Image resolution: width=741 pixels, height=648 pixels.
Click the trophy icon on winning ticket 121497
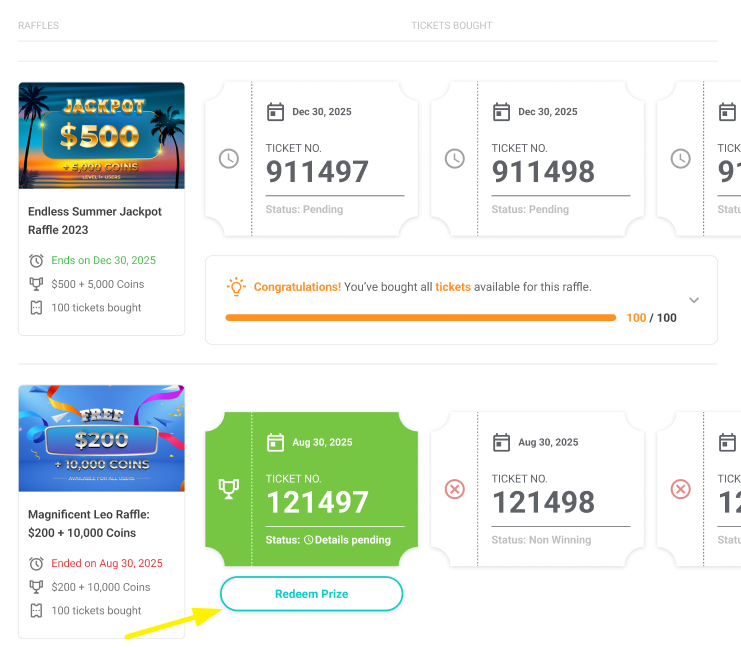(229, 489)
